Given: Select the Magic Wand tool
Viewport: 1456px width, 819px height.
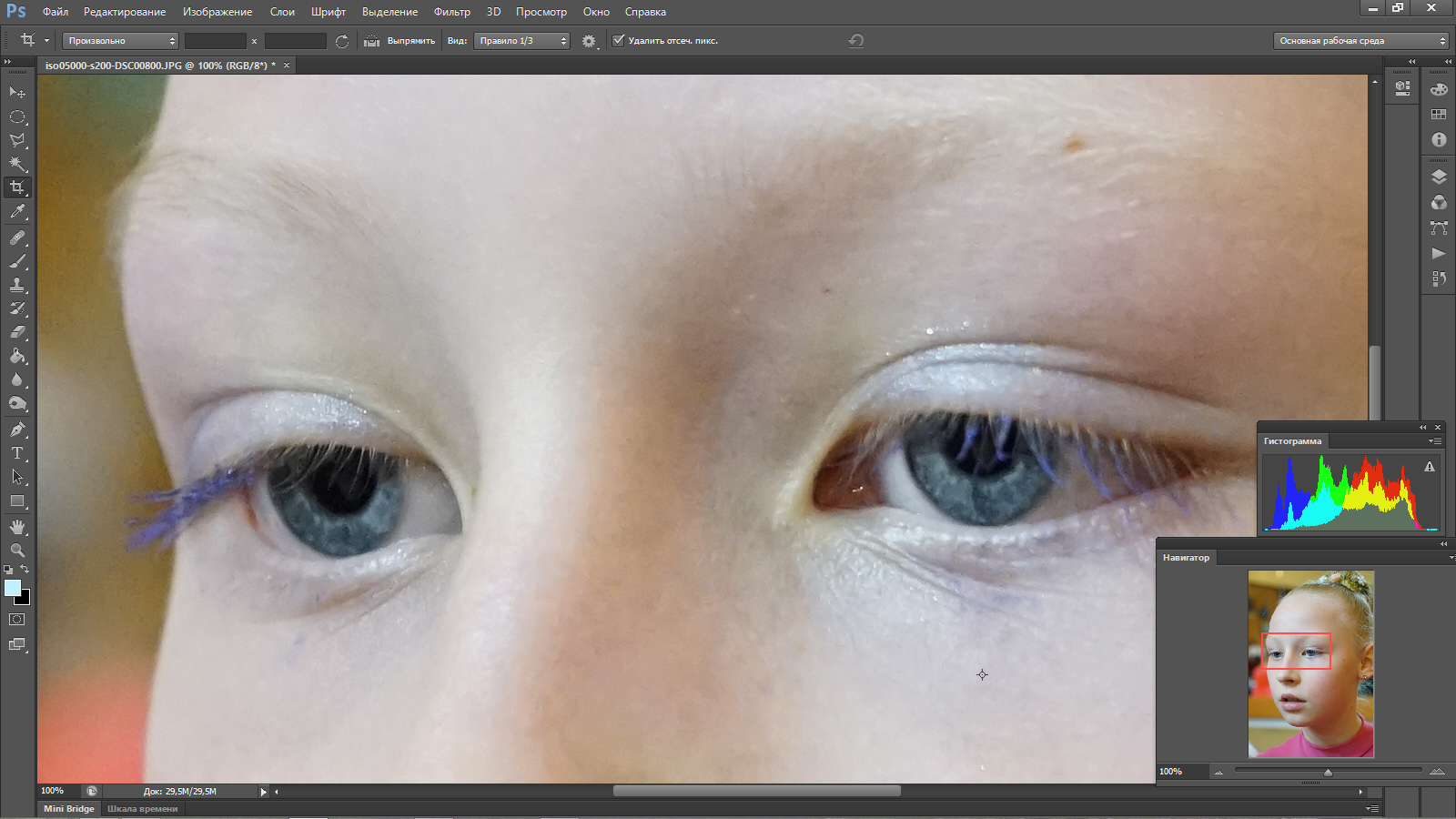Looking at the screenshot, I should [17, 164].
